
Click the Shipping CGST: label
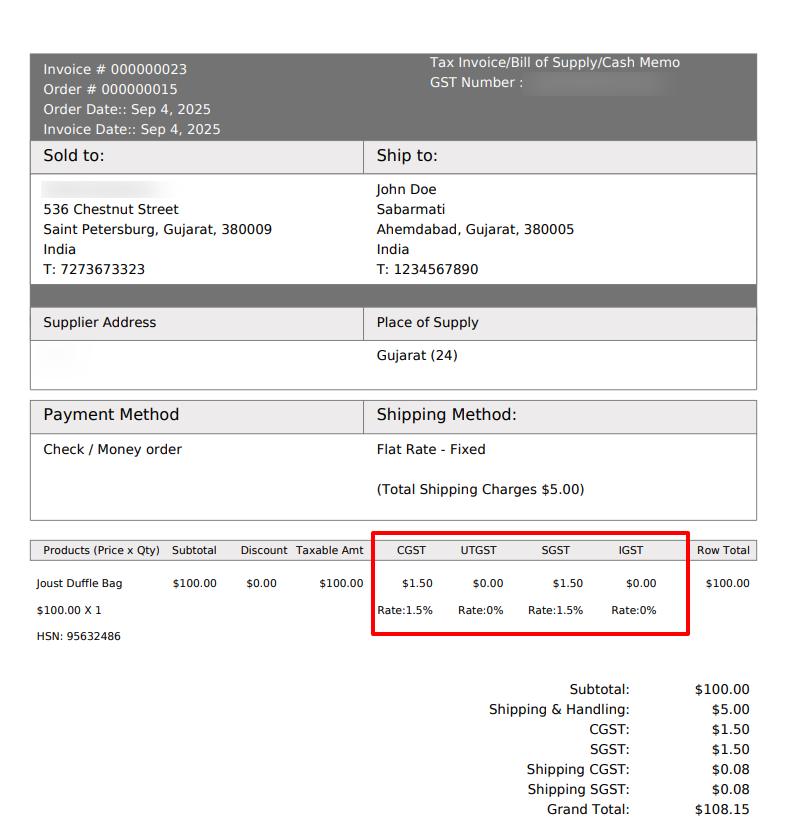tap(578, 769)
